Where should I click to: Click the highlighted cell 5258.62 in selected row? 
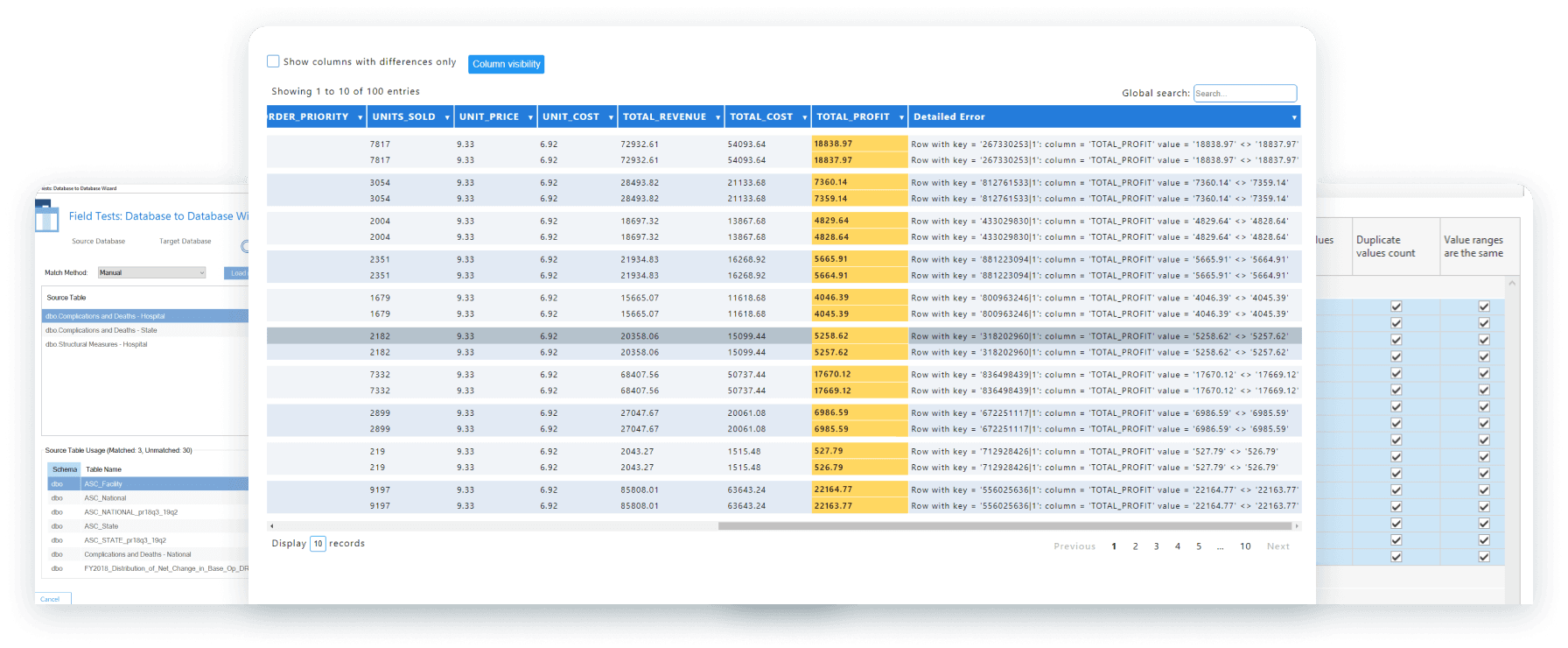coord(859,336)
